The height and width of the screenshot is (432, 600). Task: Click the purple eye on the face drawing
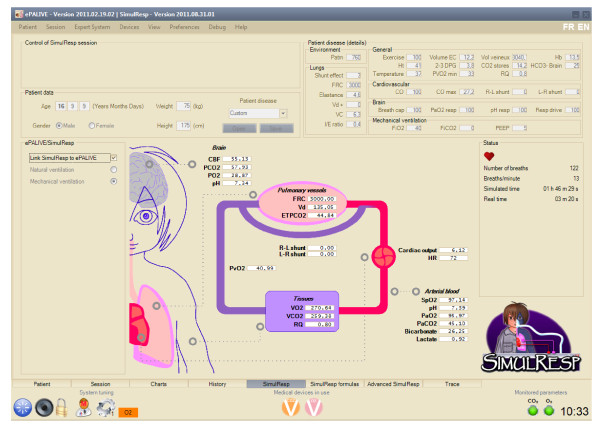(x=146, y=217)
